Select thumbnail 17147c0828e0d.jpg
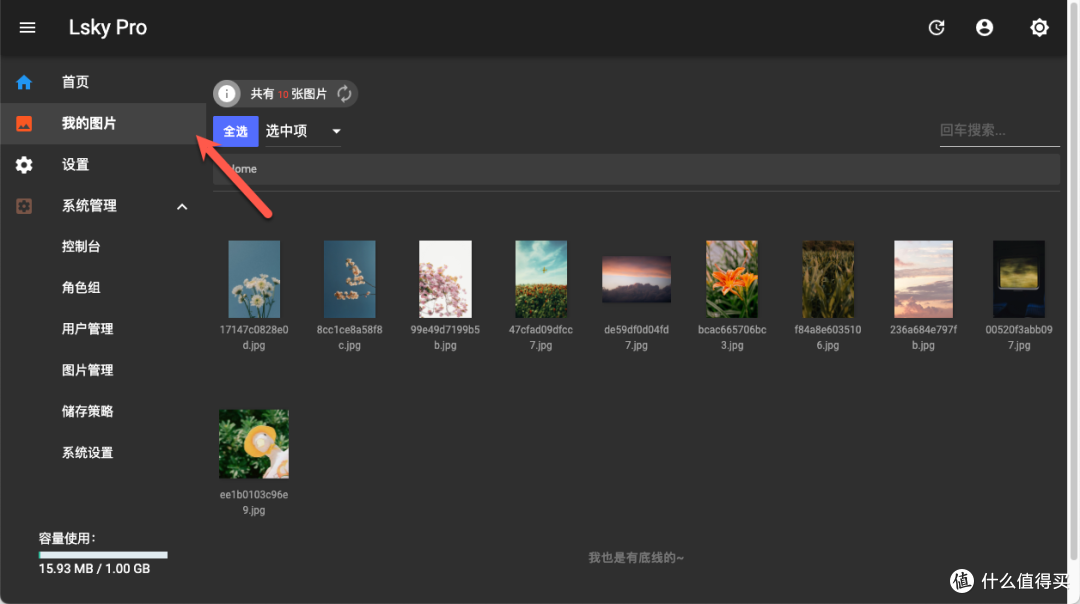The width and height of the screenshot is (1080, 604). click(253, 279)
